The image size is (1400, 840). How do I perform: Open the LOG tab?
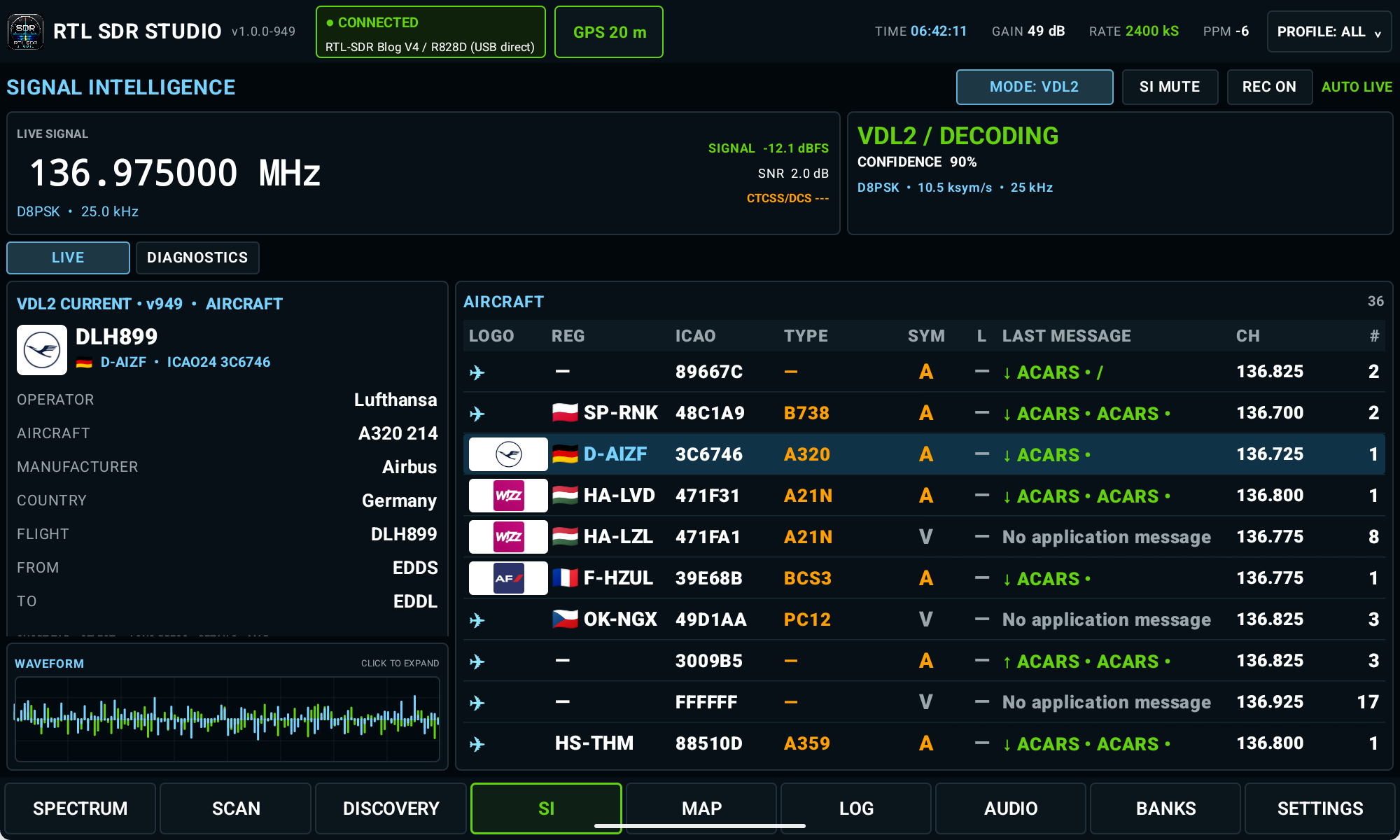pos(856,808)
